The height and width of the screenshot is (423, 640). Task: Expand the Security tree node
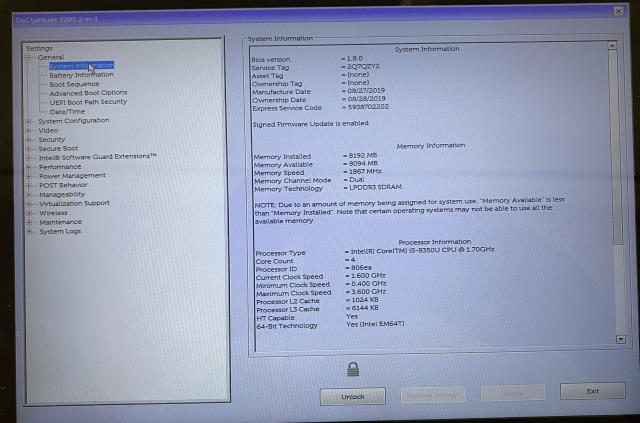tap(28, 140)
